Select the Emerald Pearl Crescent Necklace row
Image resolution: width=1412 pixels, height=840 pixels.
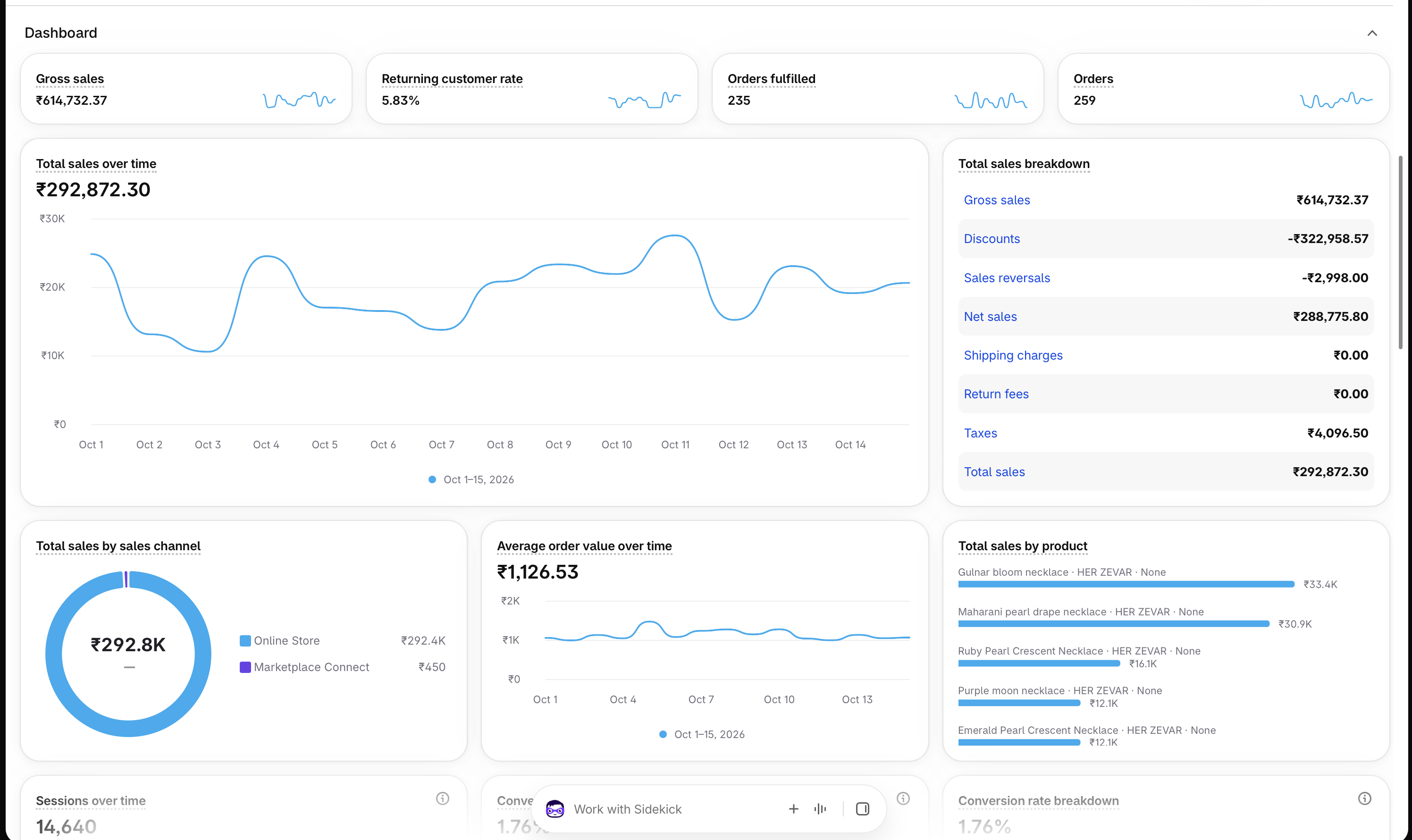1086,736
